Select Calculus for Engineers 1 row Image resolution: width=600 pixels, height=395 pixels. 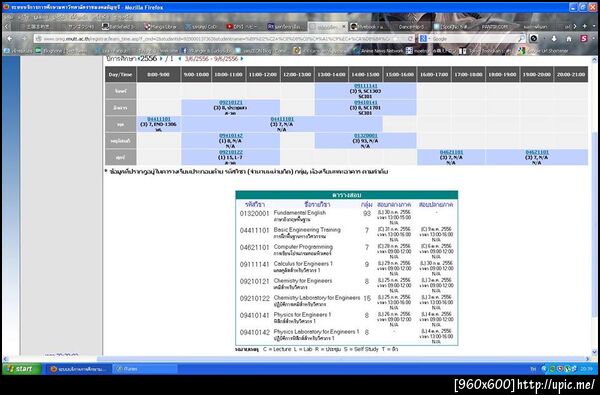pos(346,267)
